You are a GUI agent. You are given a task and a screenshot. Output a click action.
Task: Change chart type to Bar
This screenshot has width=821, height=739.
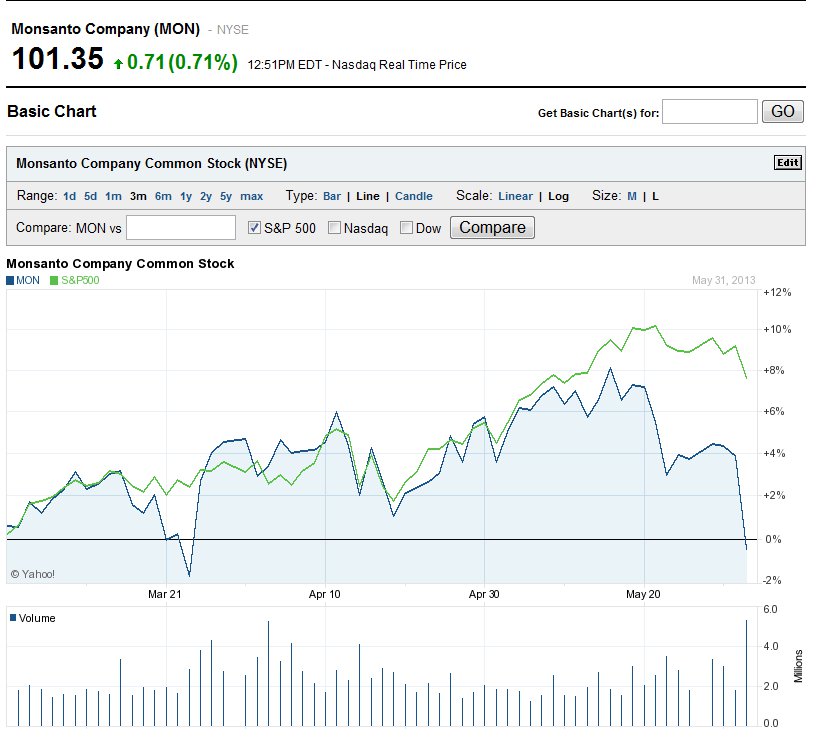click(332, 196)
